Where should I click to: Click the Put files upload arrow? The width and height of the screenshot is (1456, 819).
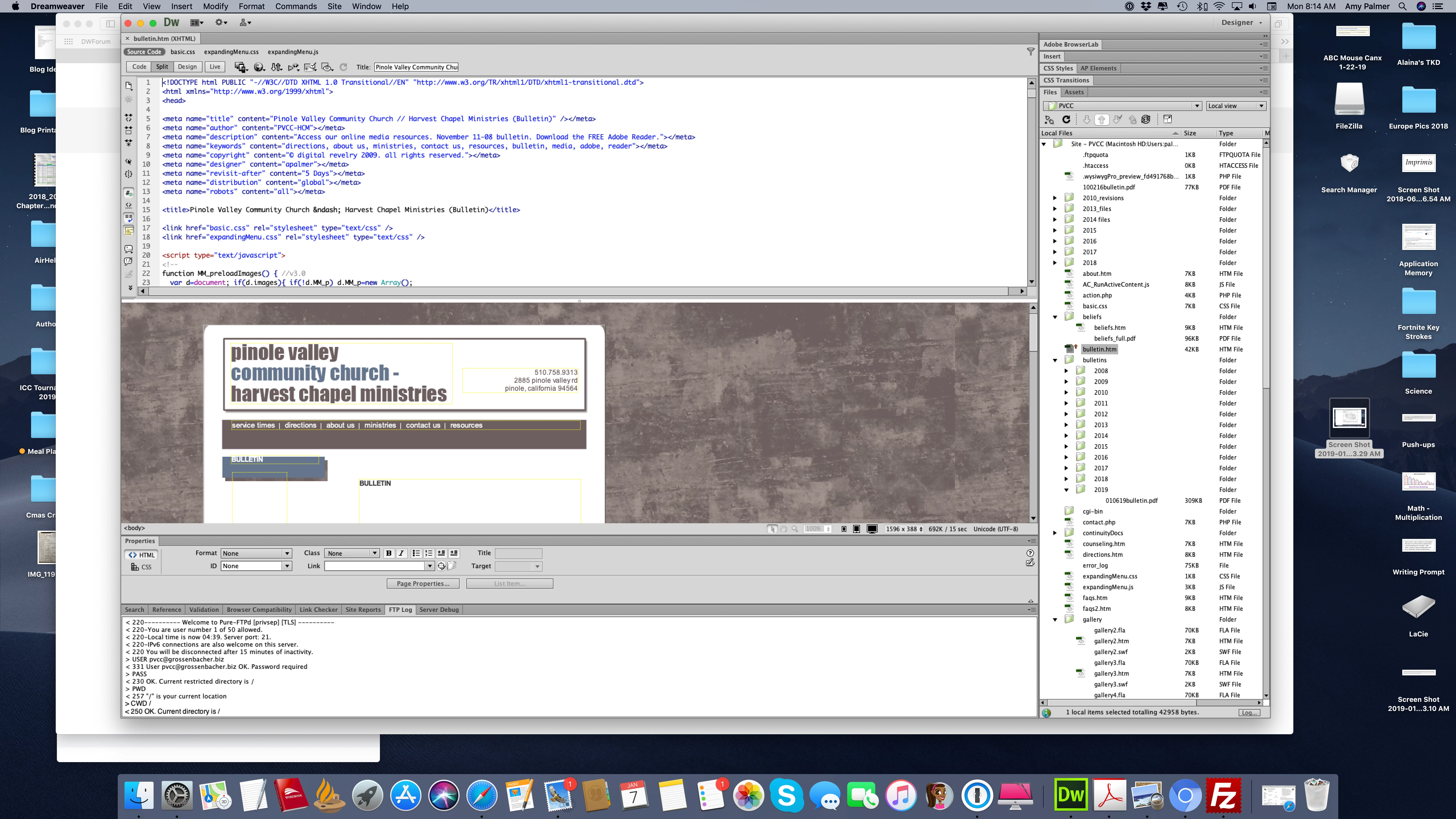[x=1102, y=119]
